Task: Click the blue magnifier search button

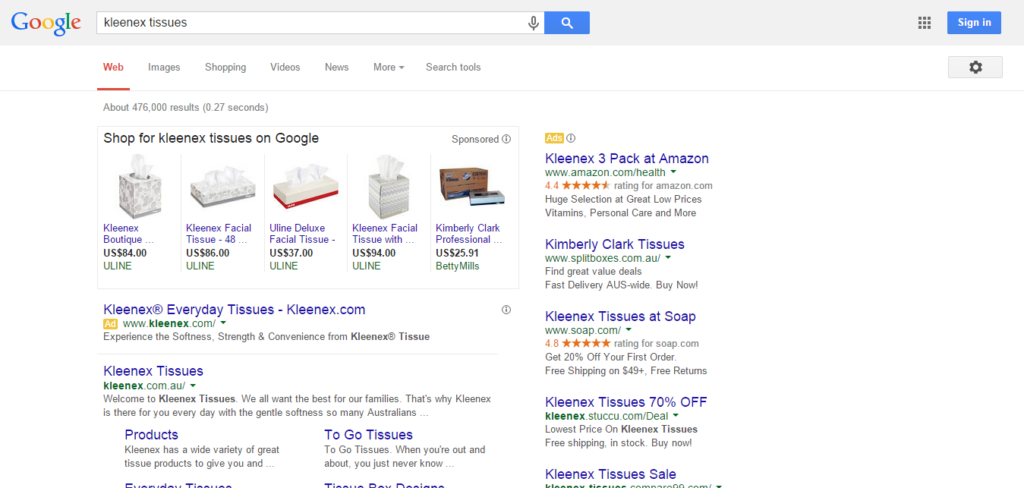Action: [567, 23]
